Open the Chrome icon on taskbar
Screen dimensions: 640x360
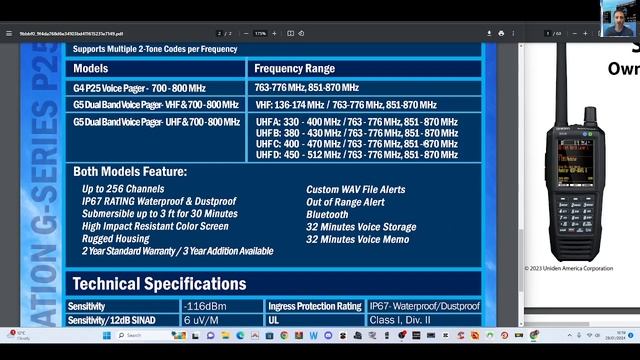click(284, 336)
